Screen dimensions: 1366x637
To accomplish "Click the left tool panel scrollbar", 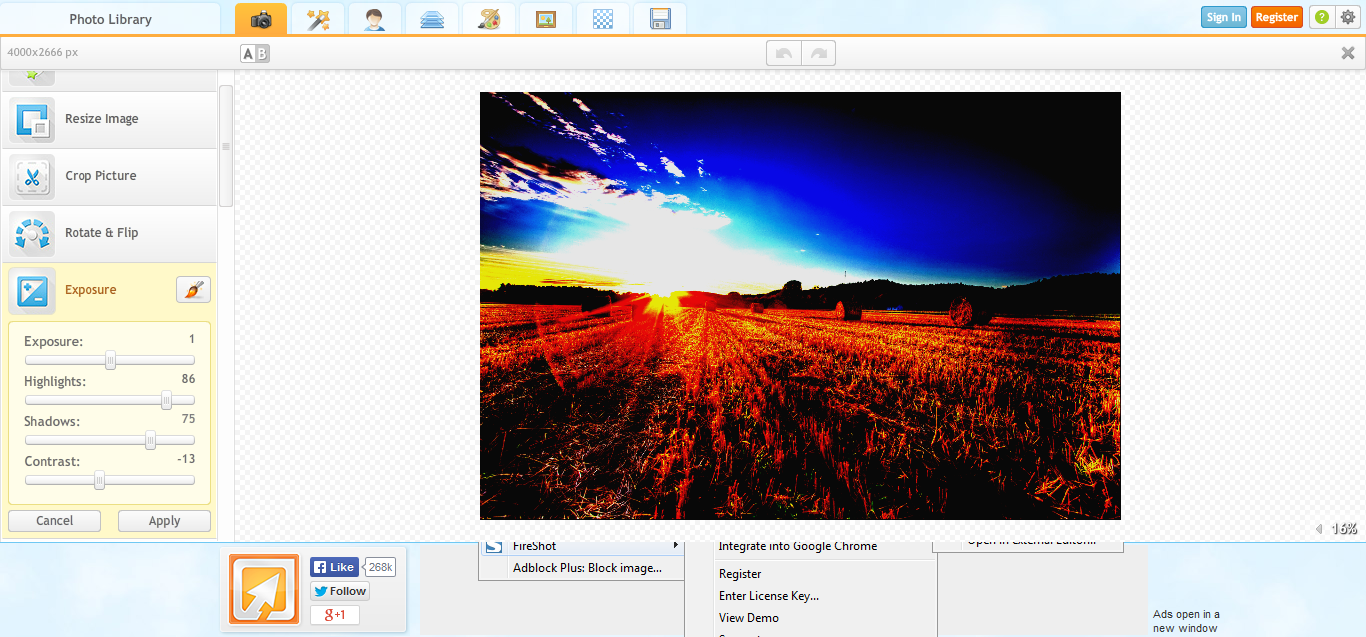I will 226,146.
